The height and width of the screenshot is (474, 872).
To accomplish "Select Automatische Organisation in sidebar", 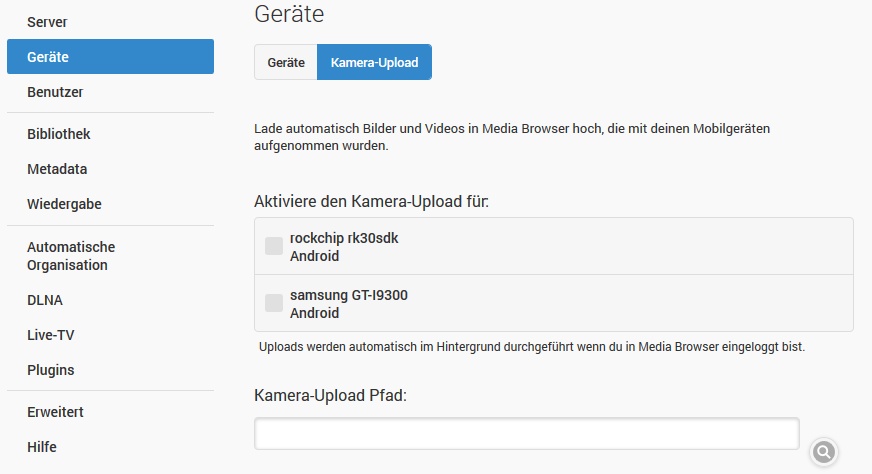I will (x=71, y=256).
